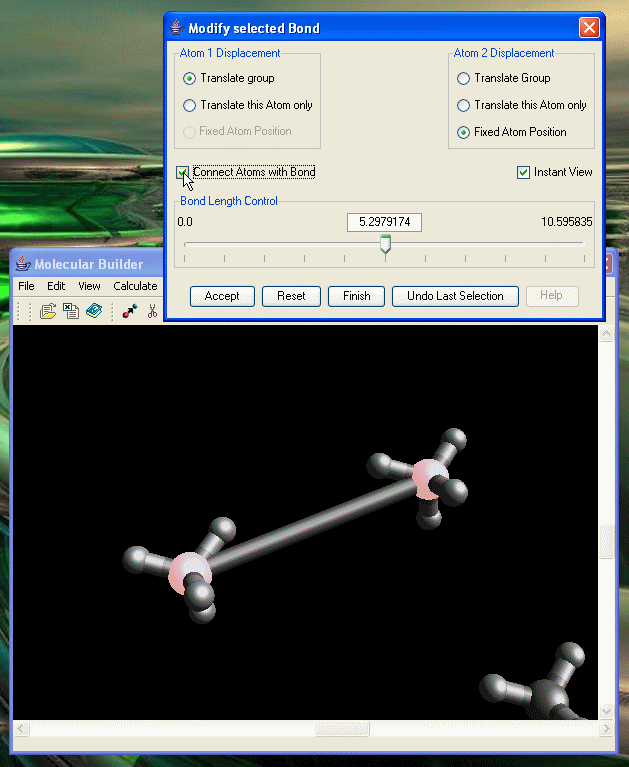Click the bond length slider thumb
Viewport: 629px width, 767px height.
point(385,244)
